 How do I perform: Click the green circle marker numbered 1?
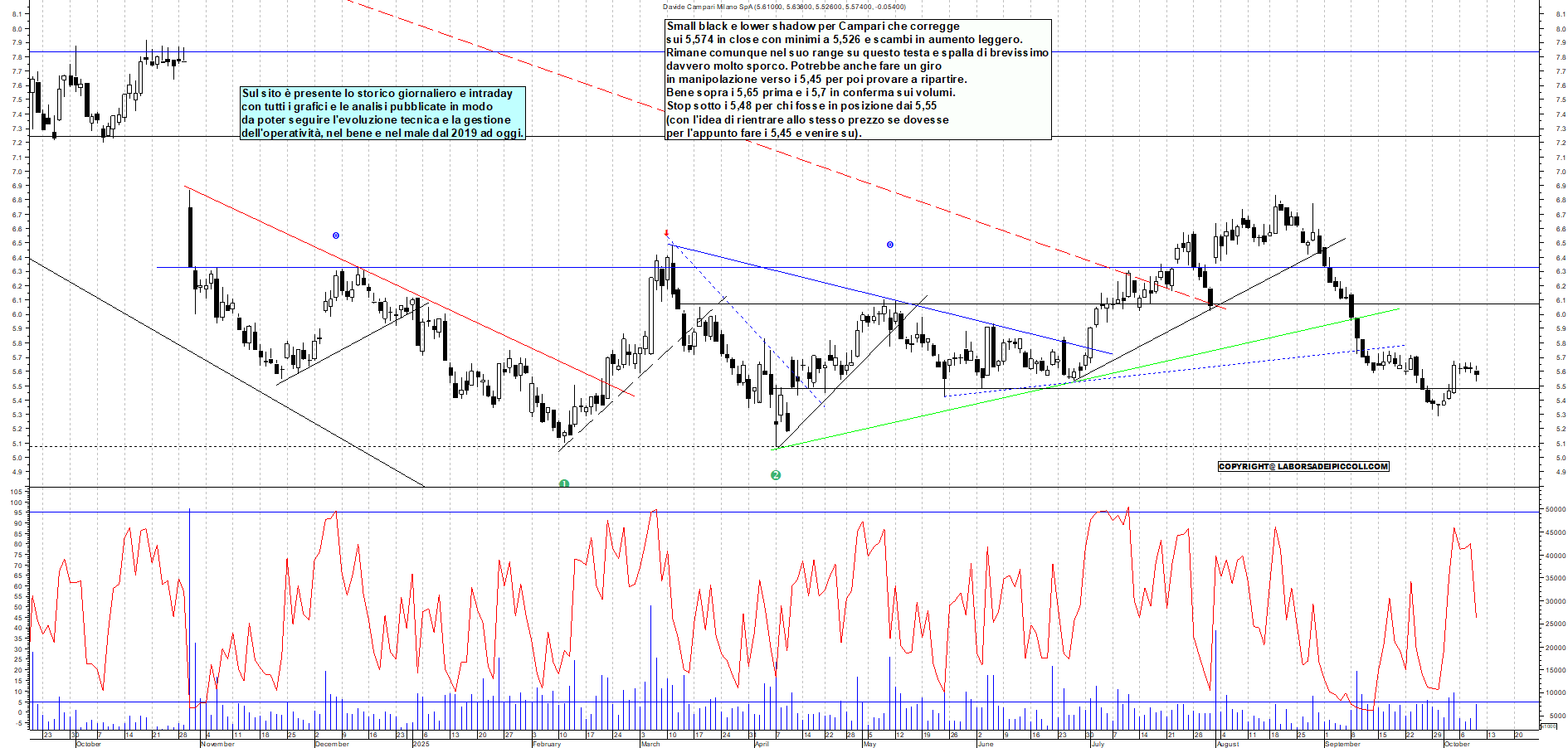click(x=564, y=483)
